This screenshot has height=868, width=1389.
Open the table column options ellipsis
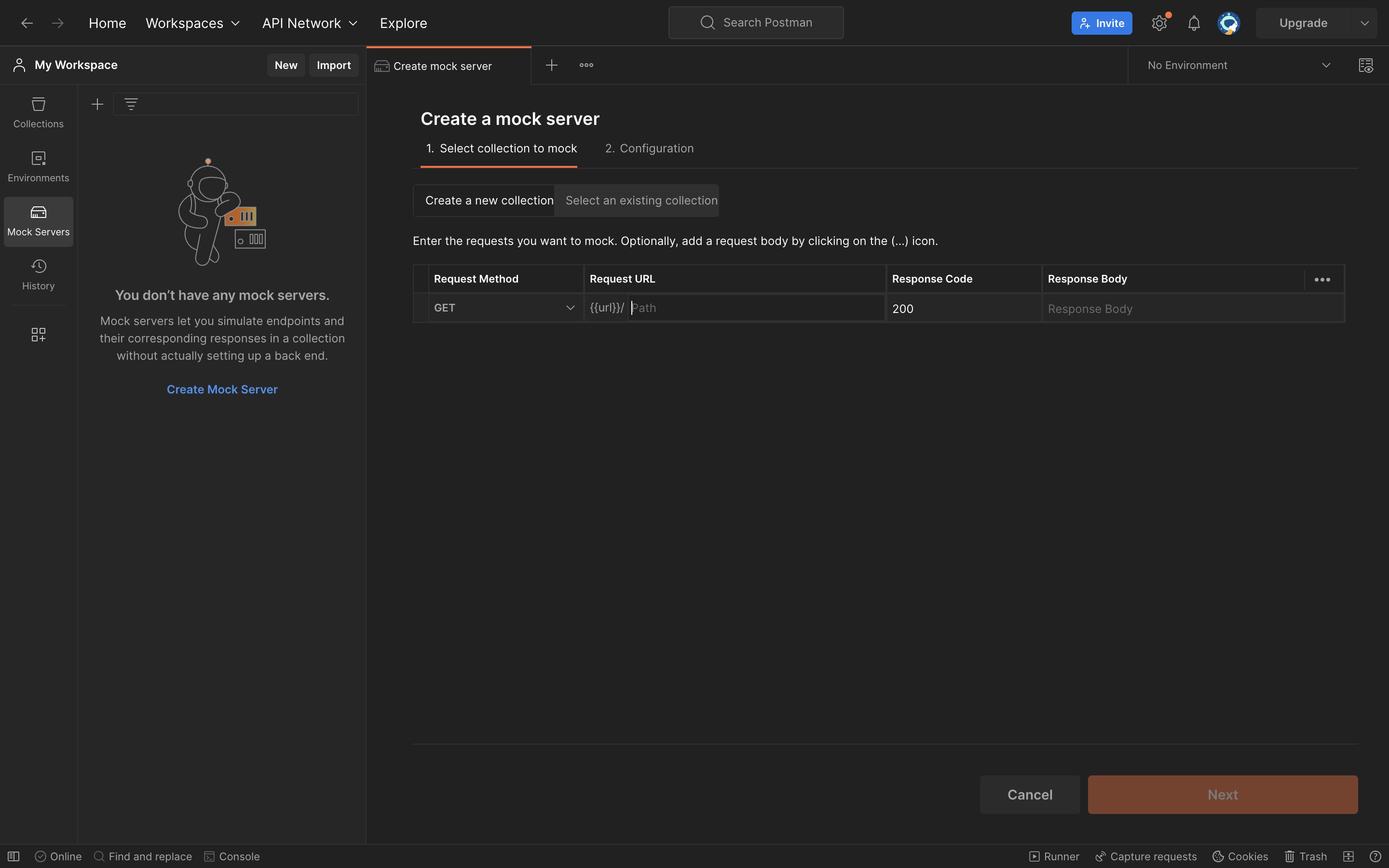point(1322,280)
